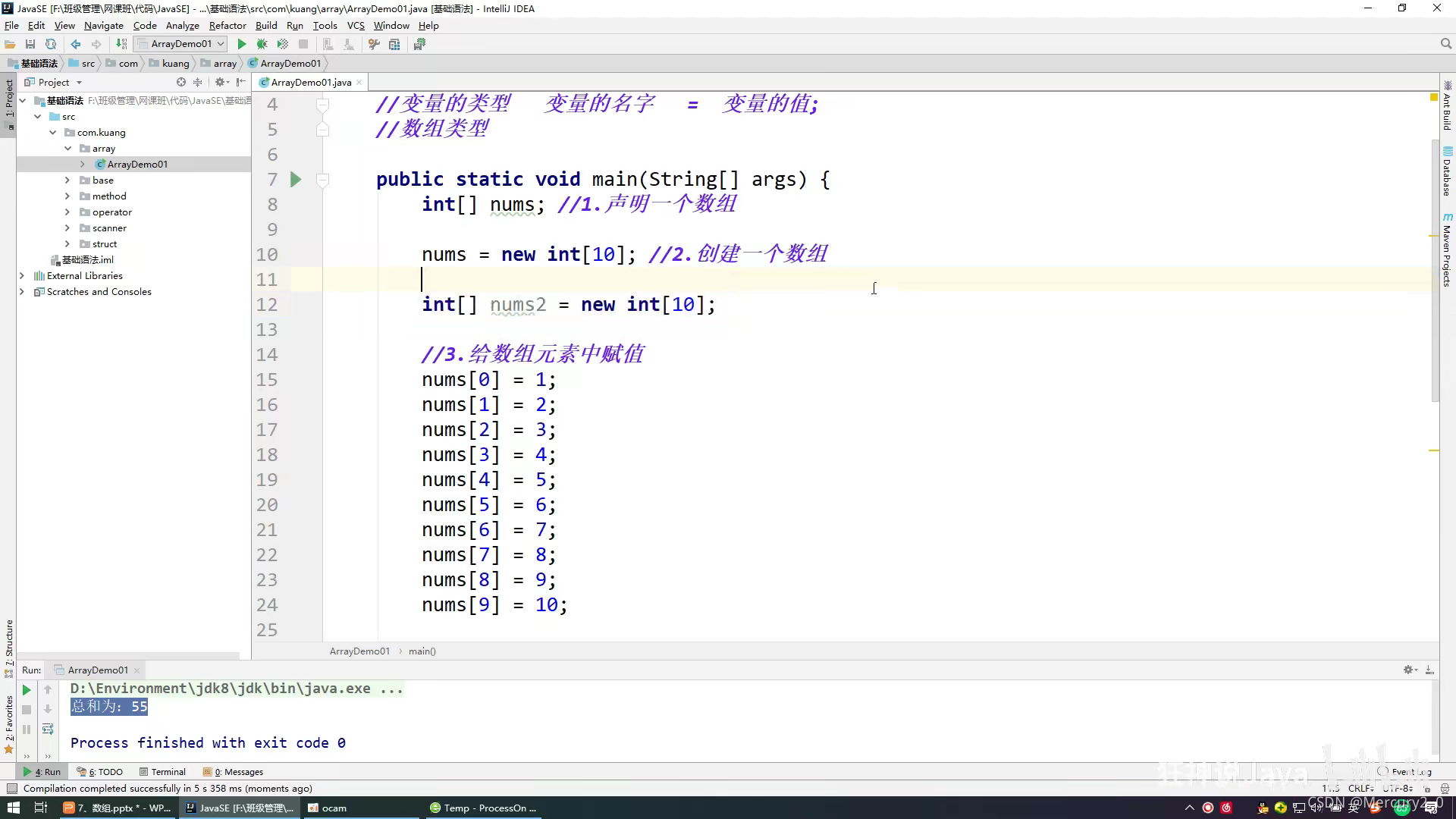Fold main method at line 7
Screen dimensions: 1456x819
pos(322,180)
